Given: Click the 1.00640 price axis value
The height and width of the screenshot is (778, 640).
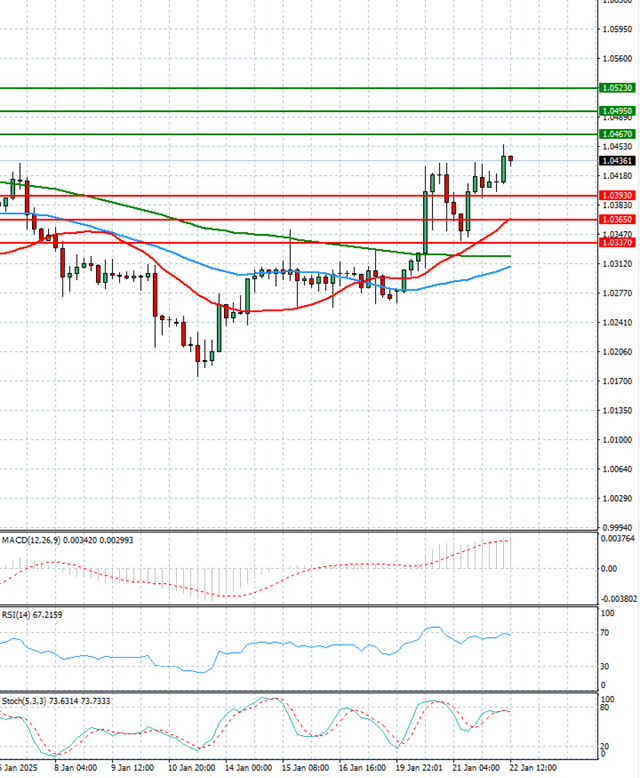Looking at the screenshot, I should coord(617,469).
